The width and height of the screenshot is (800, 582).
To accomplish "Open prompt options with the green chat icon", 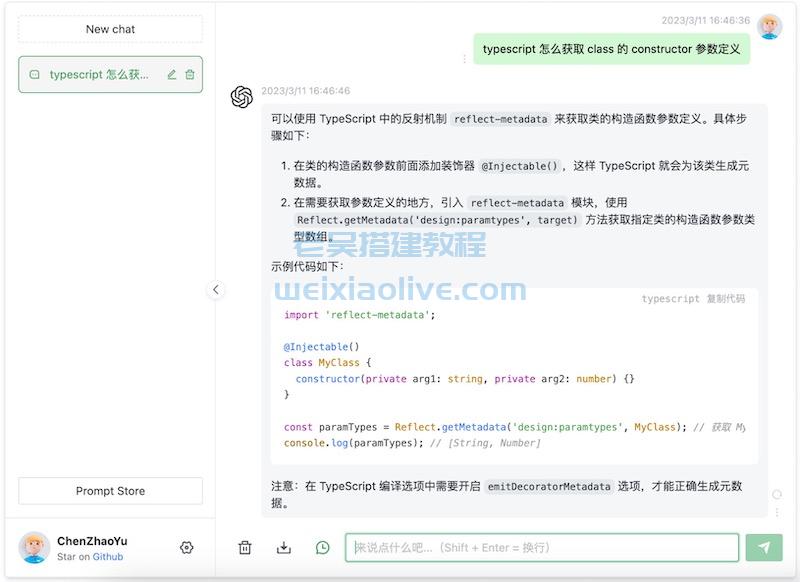I will [x=322, y=547].
